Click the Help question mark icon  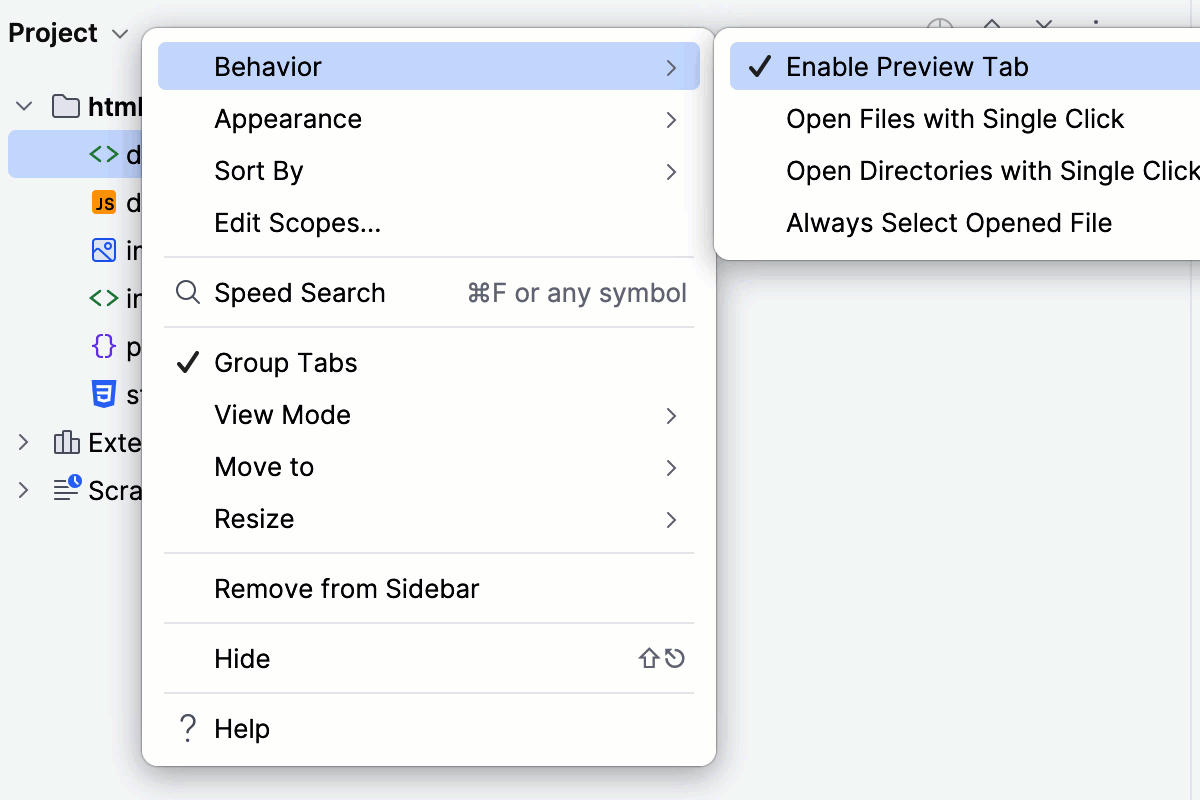187,729
